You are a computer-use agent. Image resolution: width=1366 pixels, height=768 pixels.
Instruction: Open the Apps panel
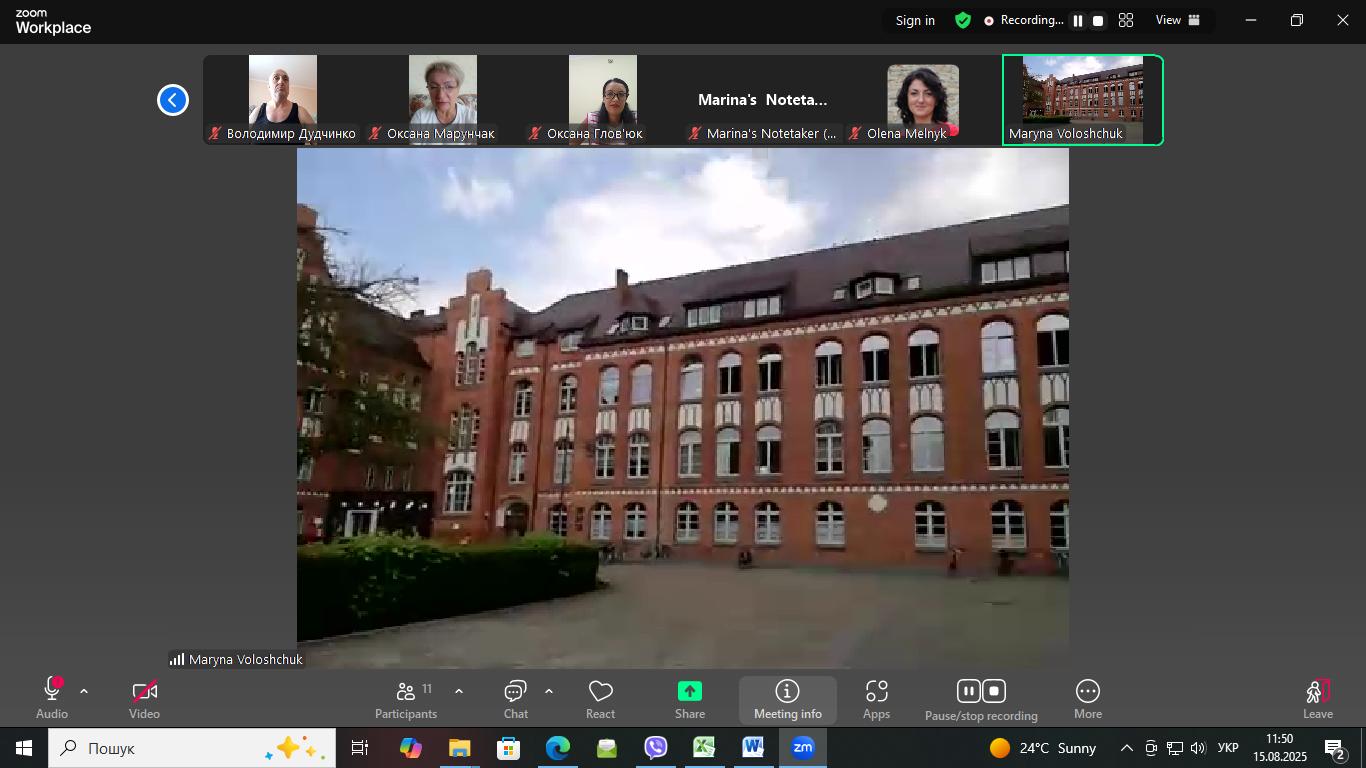[876, 699]
